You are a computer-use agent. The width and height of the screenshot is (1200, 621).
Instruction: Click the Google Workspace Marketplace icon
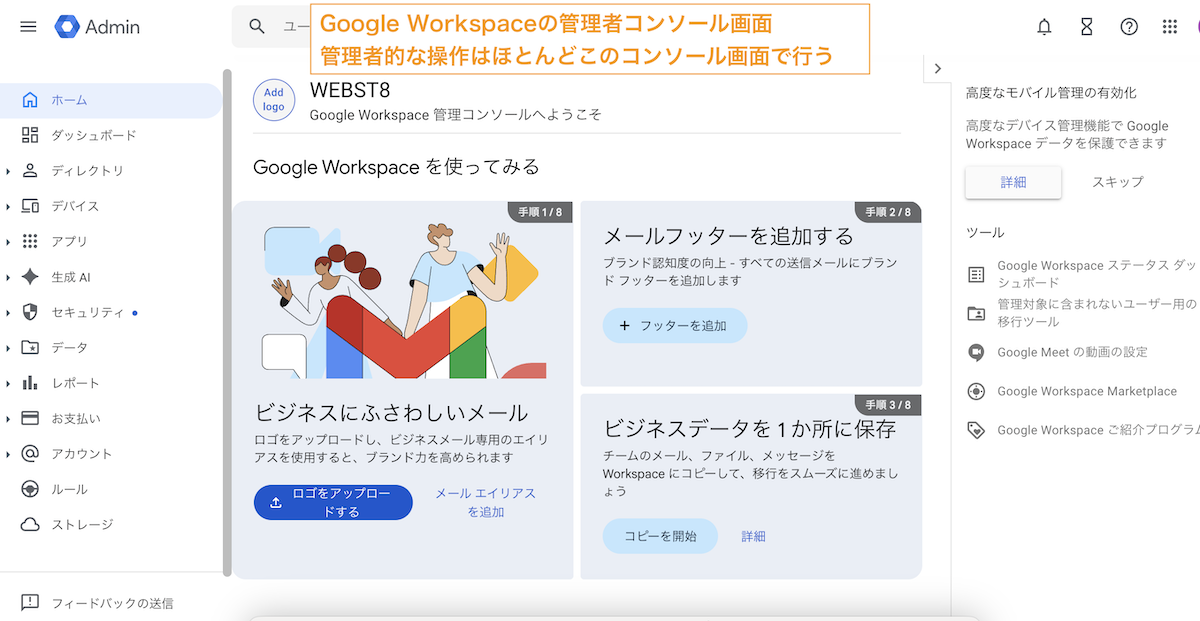pos(976,391)
